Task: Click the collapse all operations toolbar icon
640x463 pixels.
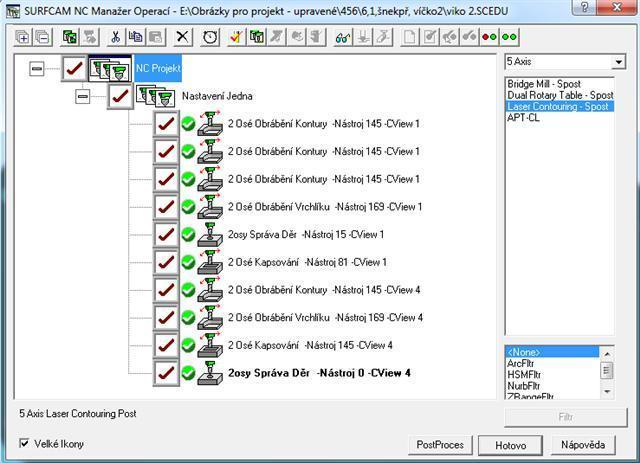Action: [43, 37]
